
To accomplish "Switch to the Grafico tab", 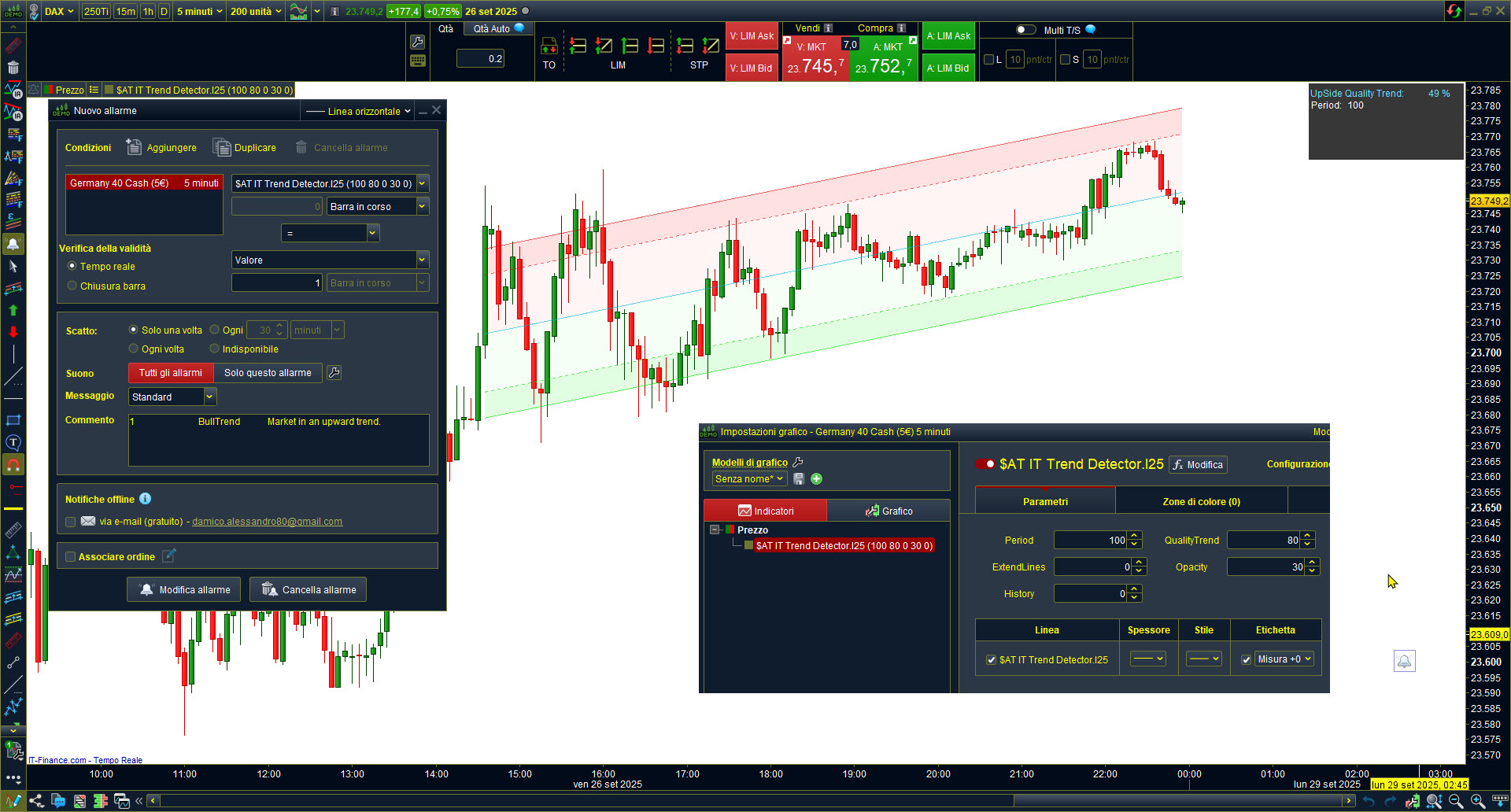I will (888, 511).
